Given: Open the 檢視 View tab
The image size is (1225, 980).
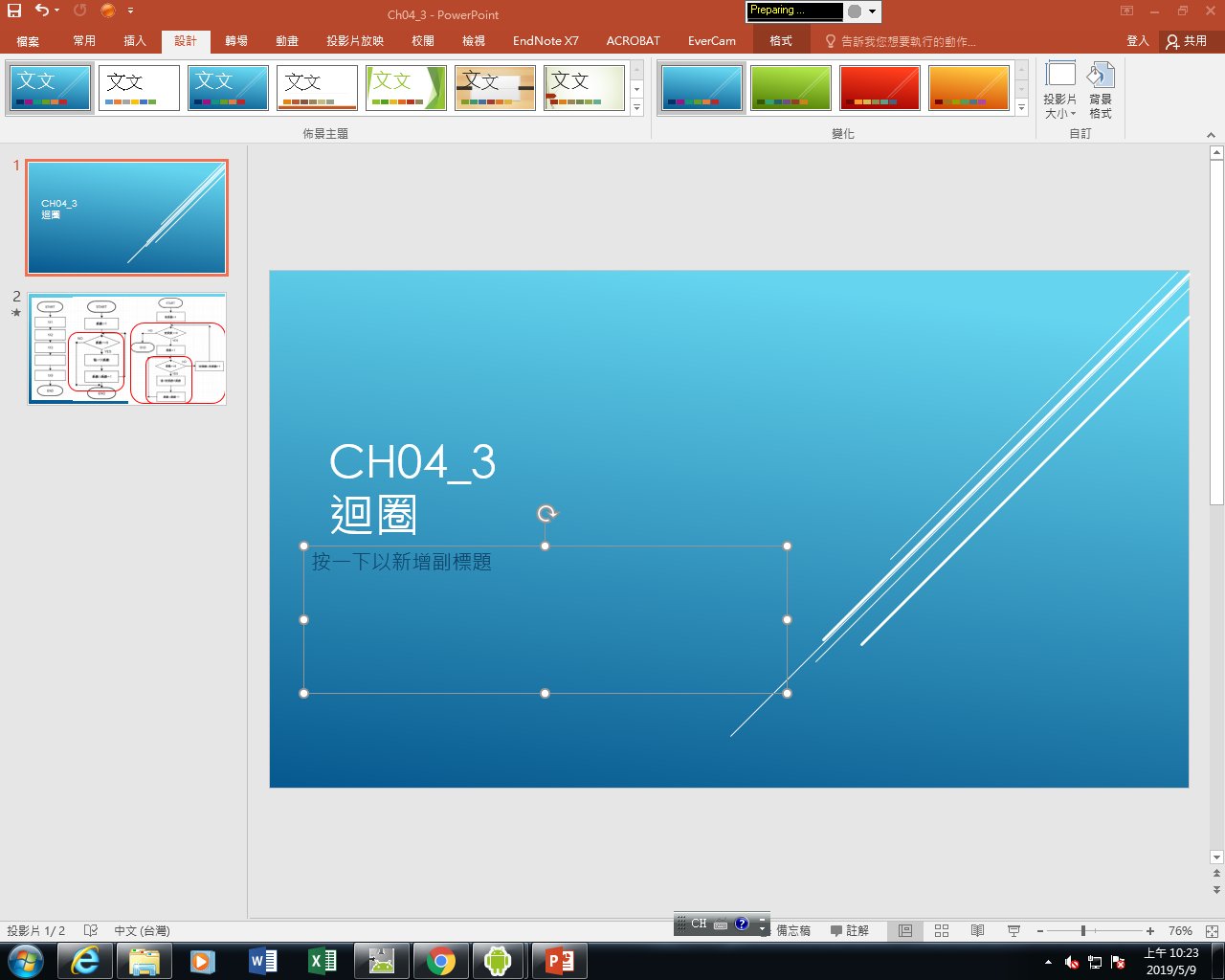Looking at the screenshot, I should click(474, 41).
